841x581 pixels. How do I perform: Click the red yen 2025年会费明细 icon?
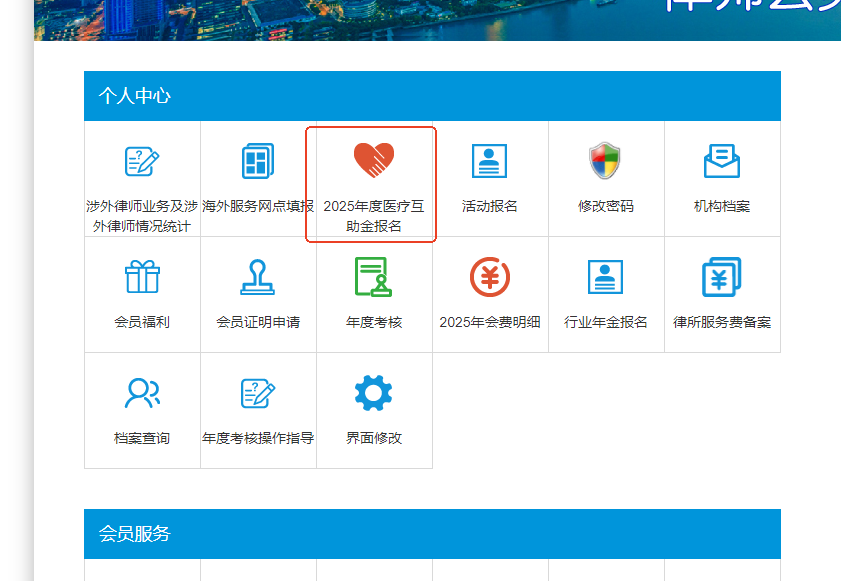pyautogui.click(x=490, y=277)
